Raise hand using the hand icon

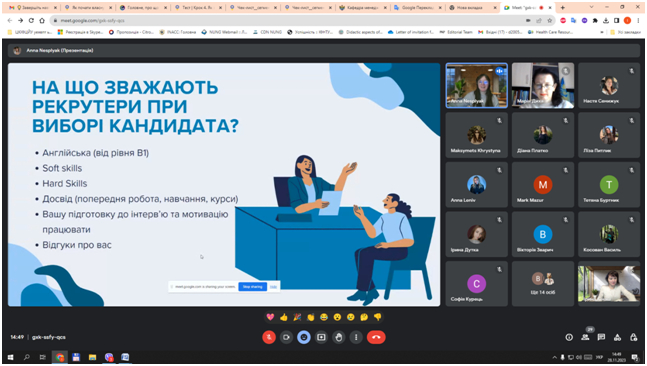click(339, 337)
